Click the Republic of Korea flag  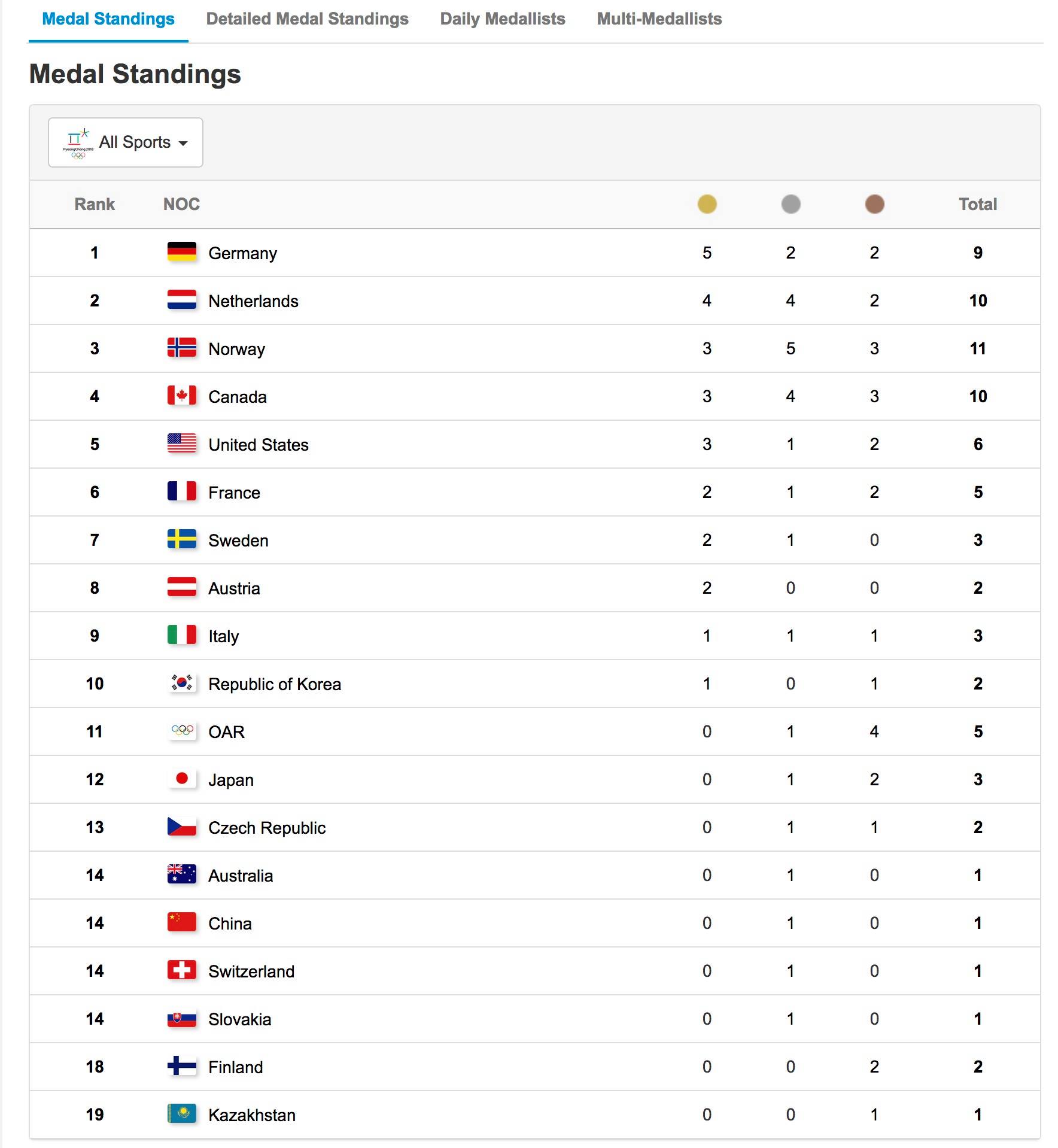pos(182,683)
